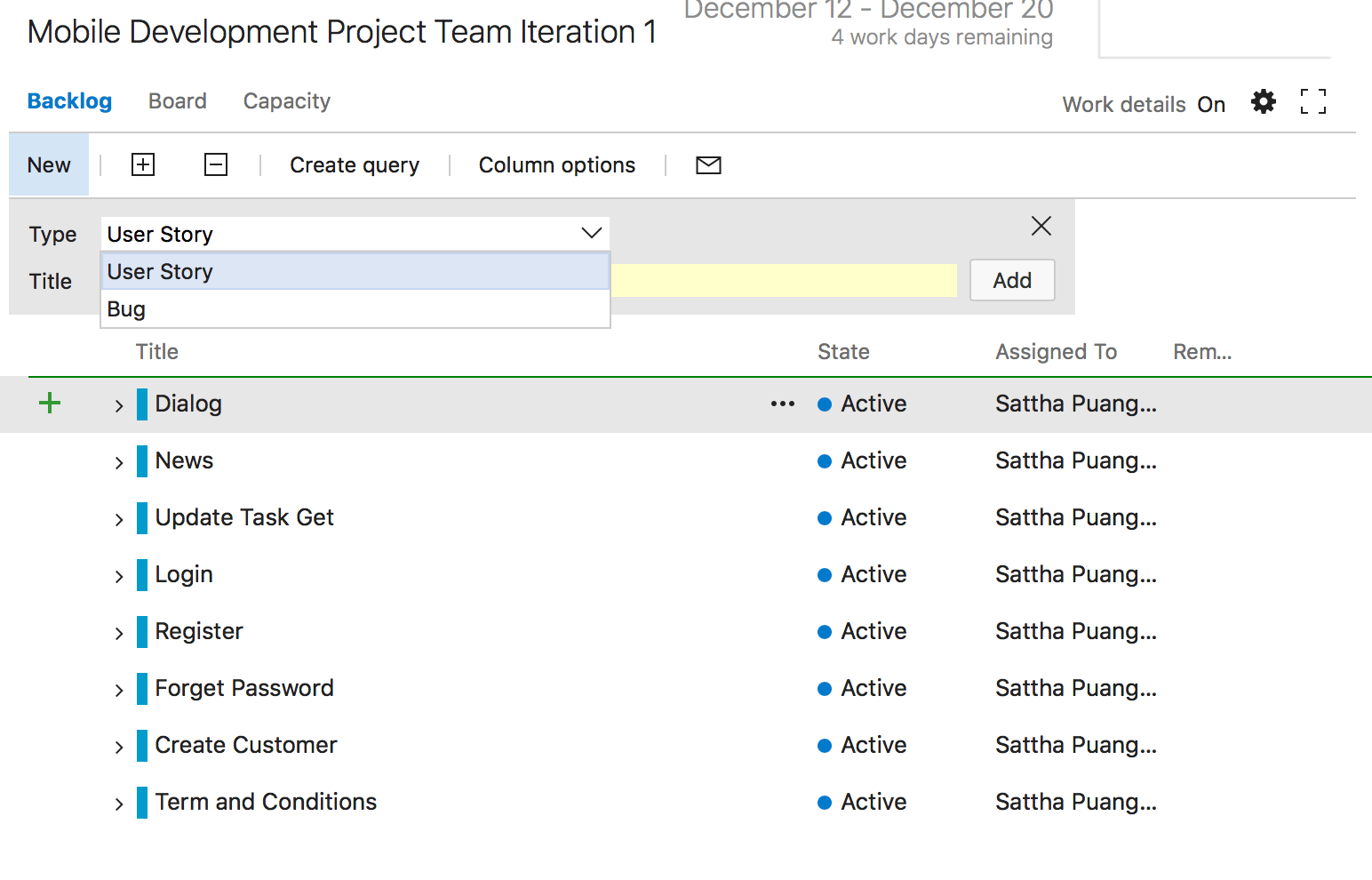Viewport: 1372px width, 880px height.
Task: Switch to the Capacity tab
Action: pyautogui.click(x=287, y=101)
